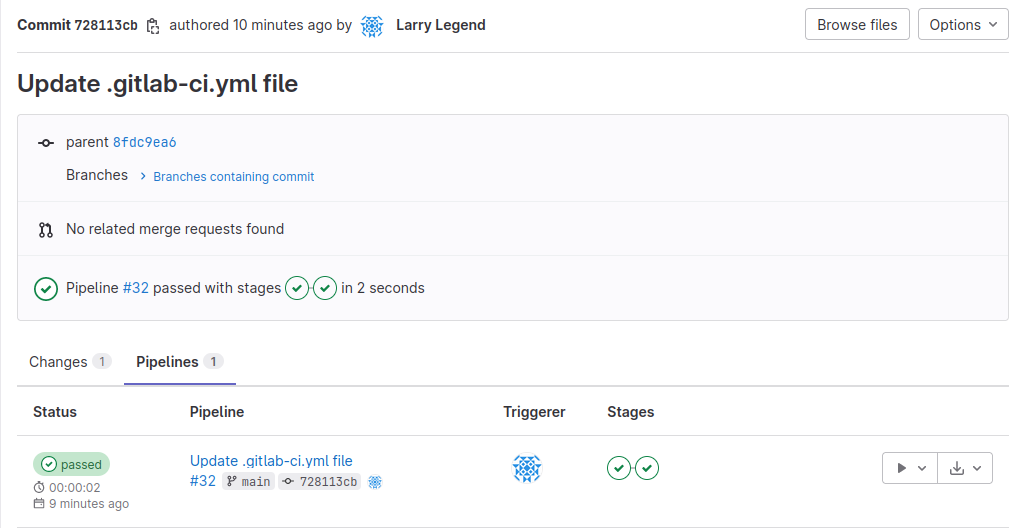
Task: Open parent commit 8fdc9ea6
Action: click(145, 143)
